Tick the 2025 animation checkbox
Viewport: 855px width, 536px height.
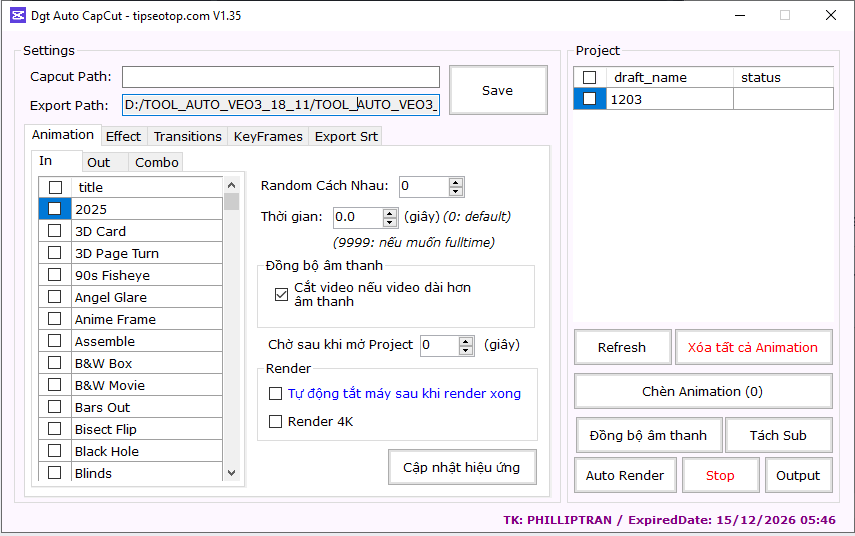[x=55, y=209]
